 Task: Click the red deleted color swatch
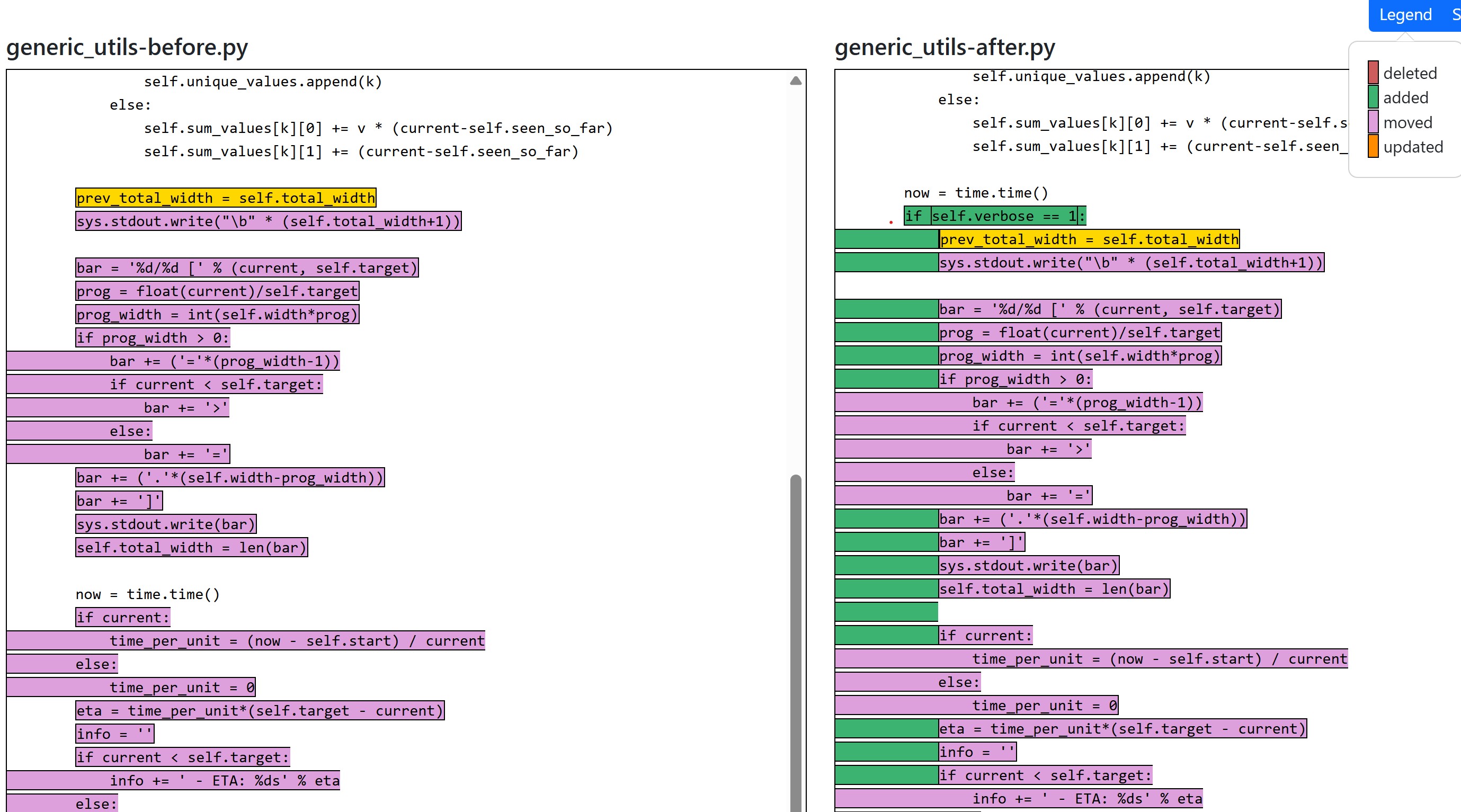(1373, 73)
